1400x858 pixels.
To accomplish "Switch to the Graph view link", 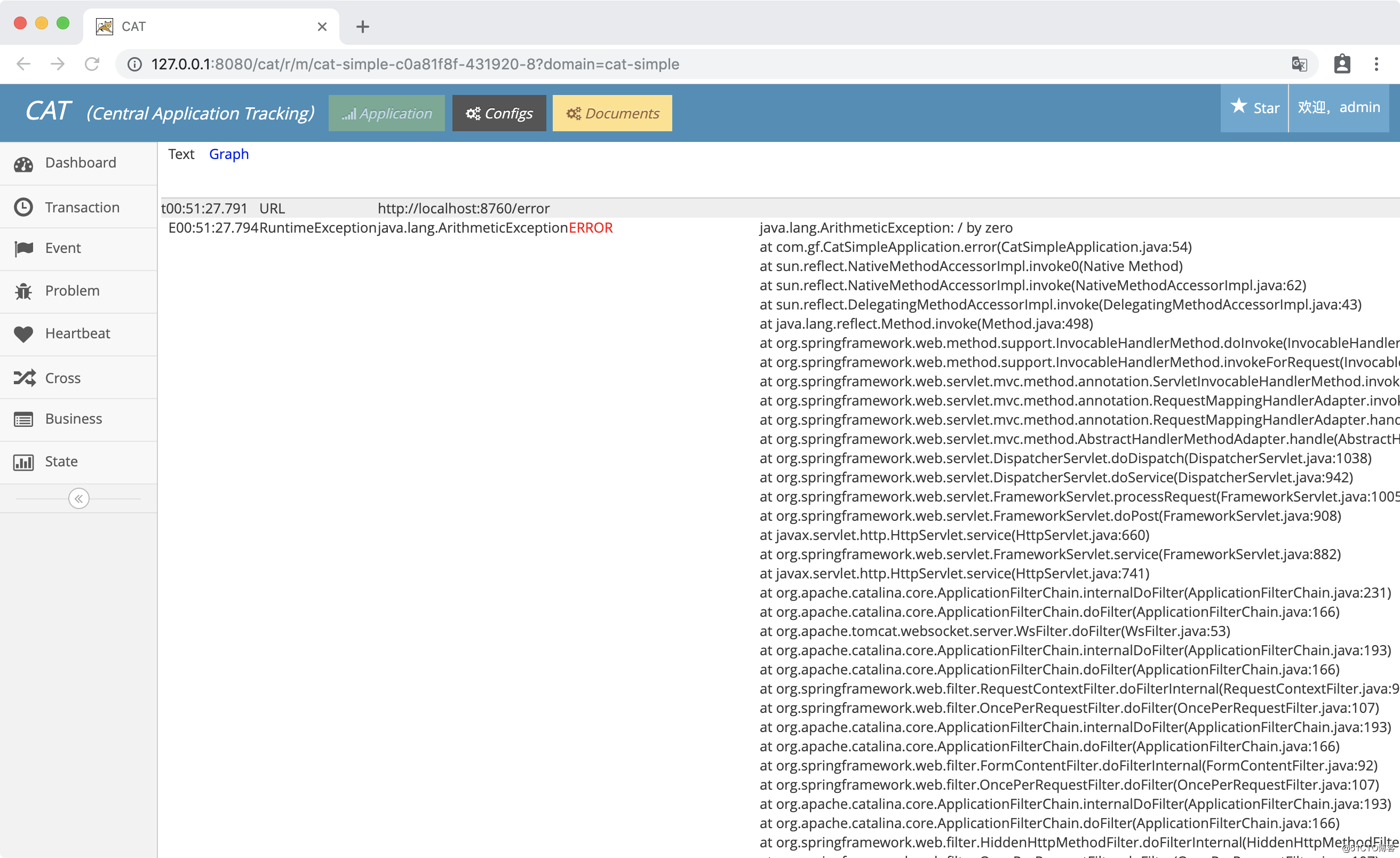I will point(229,154).
